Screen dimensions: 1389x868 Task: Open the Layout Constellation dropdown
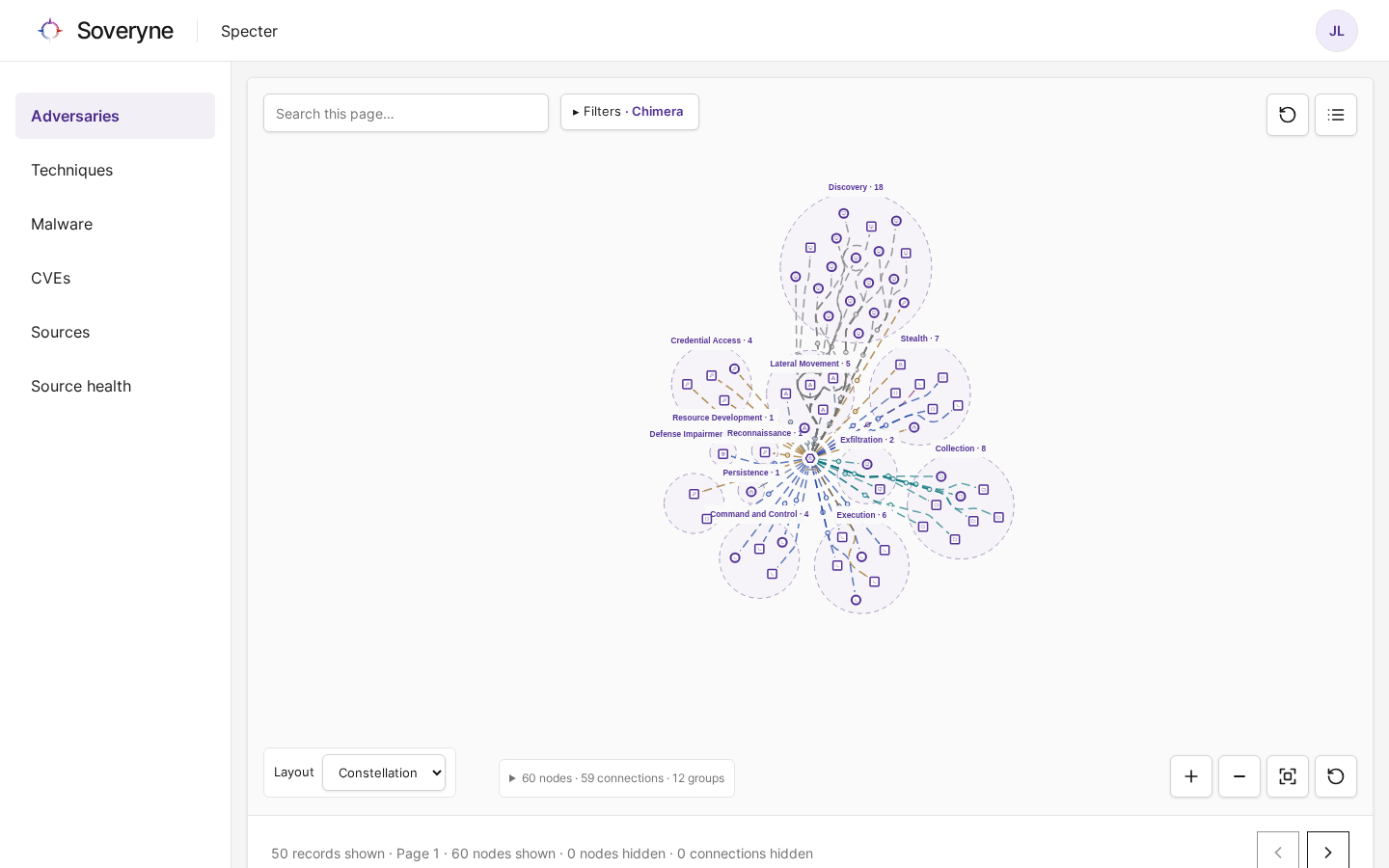pyautogui.click(x=384, y=773)
